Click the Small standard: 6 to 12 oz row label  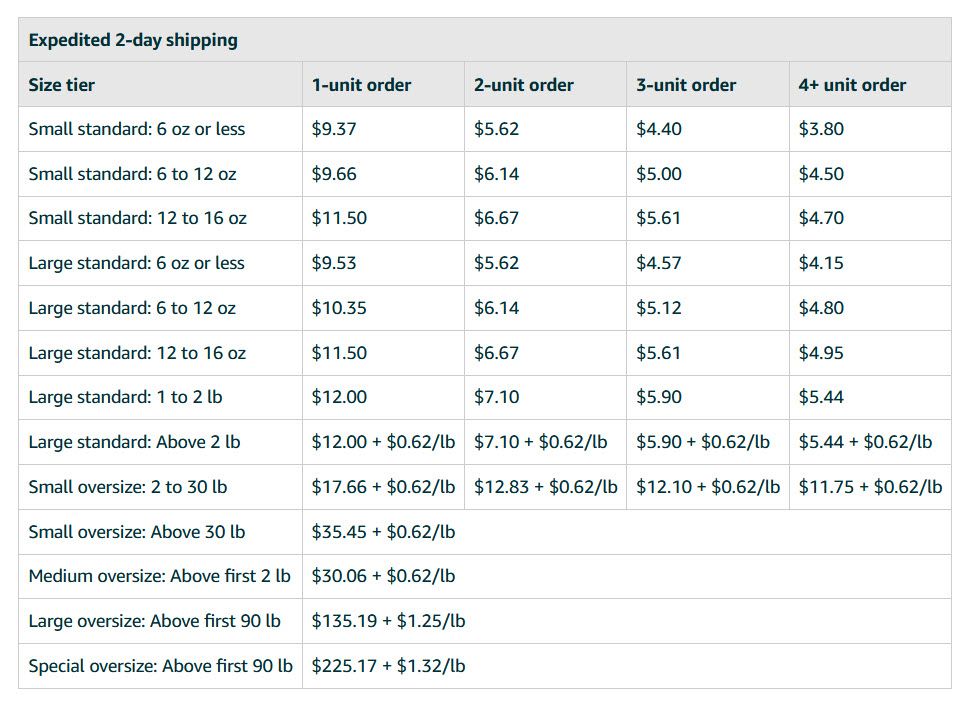[x=132, y=174]
